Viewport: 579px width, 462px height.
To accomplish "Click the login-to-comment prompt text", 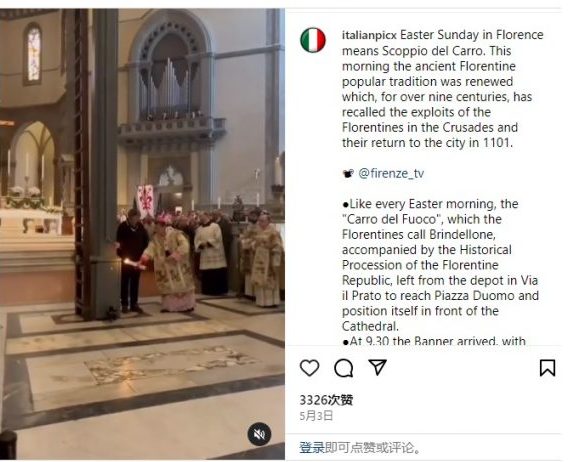I will pyautogui.click(x=360, y=447).
